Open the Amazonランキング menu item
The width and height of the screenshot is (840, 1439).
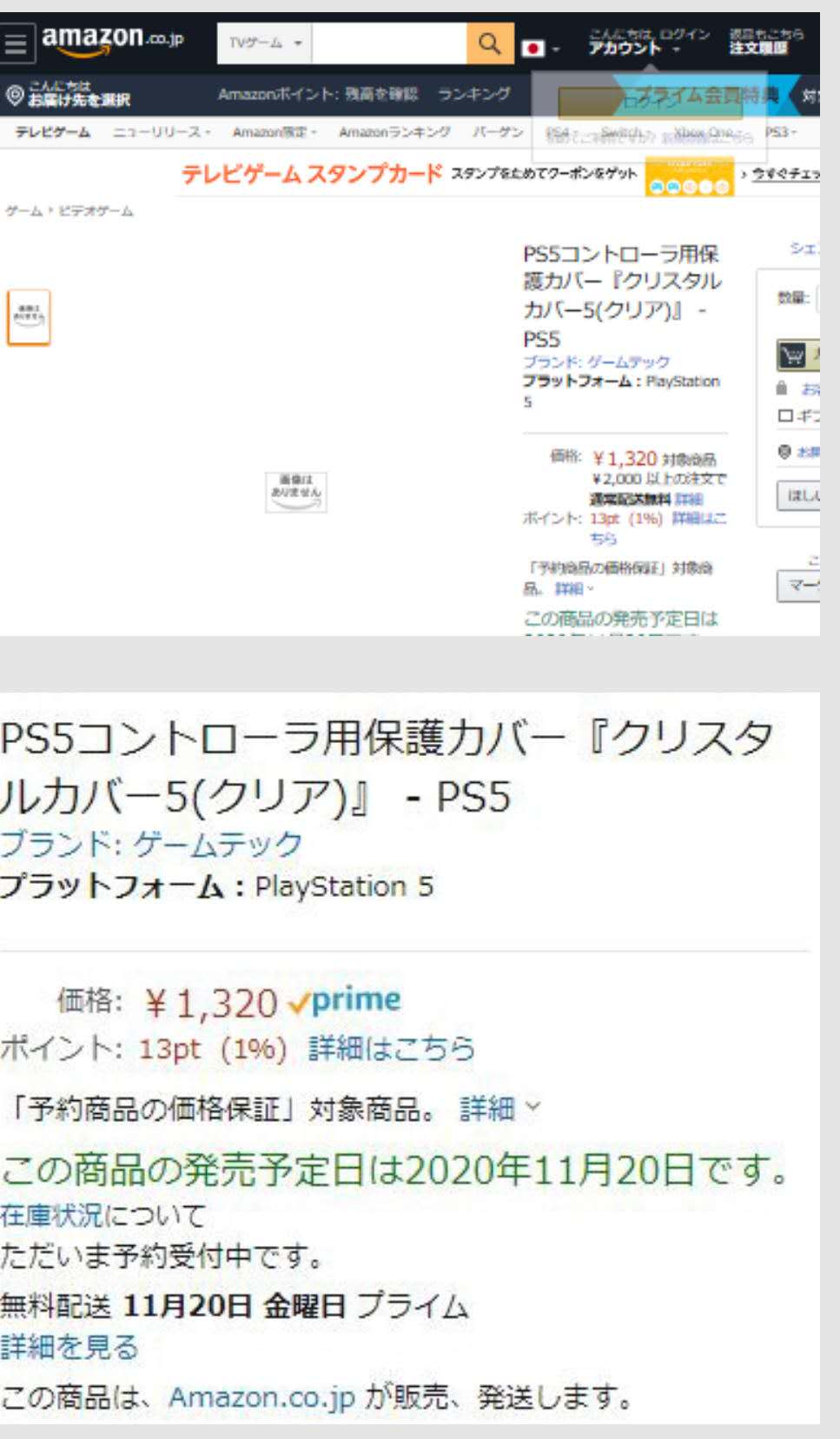pyautogui.click(x=394, y=132)
